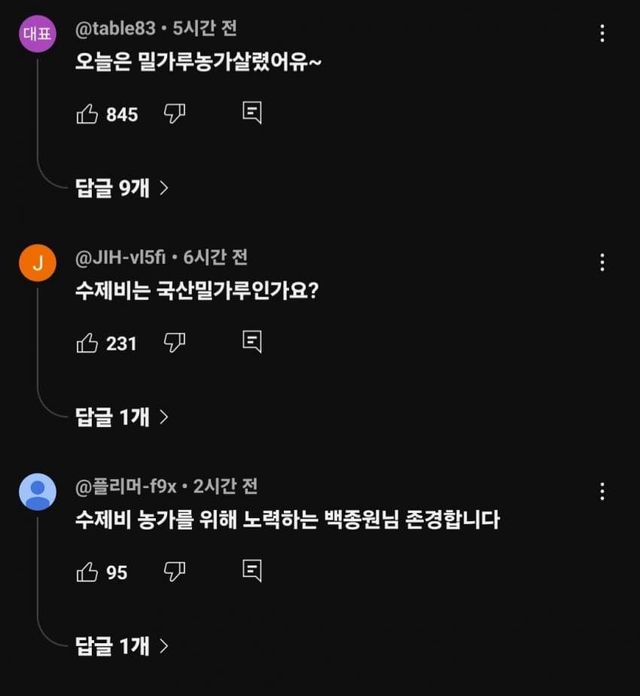Reply to @table83's comment

(252, 114)
